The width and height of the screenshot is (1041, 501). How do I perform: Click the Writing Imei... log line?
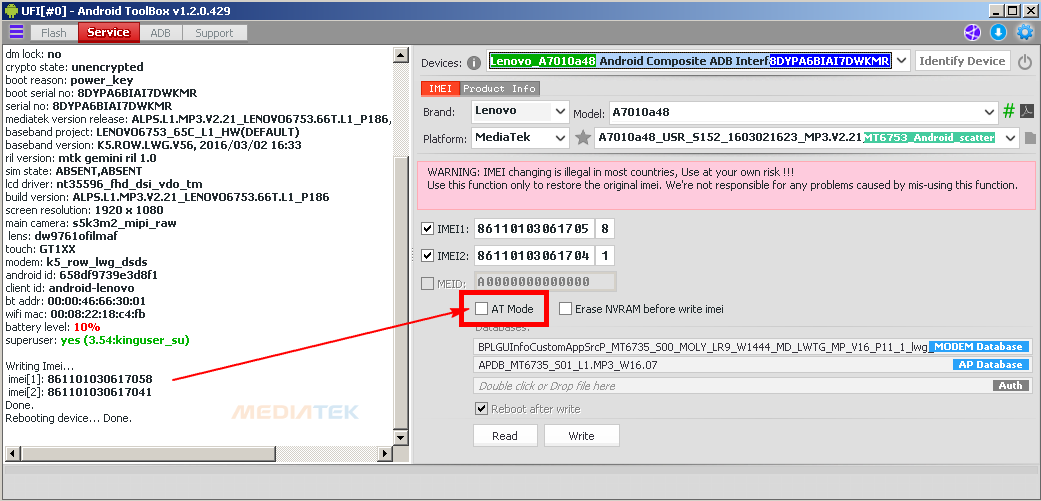coord(39,366)
